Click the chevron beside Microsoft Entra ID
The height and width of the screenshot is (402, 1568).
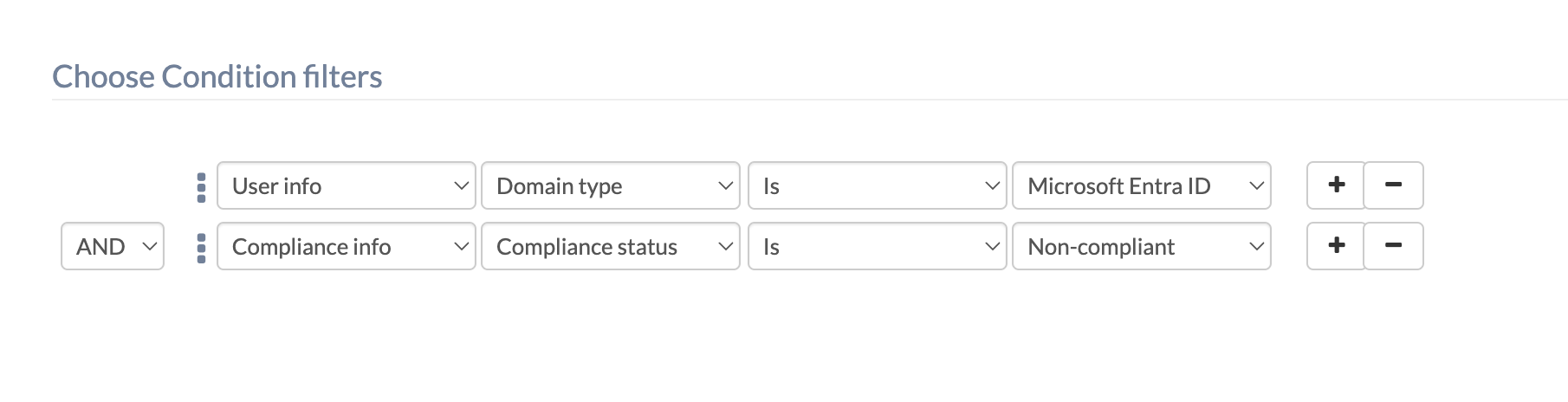(x=1256, y=186)
